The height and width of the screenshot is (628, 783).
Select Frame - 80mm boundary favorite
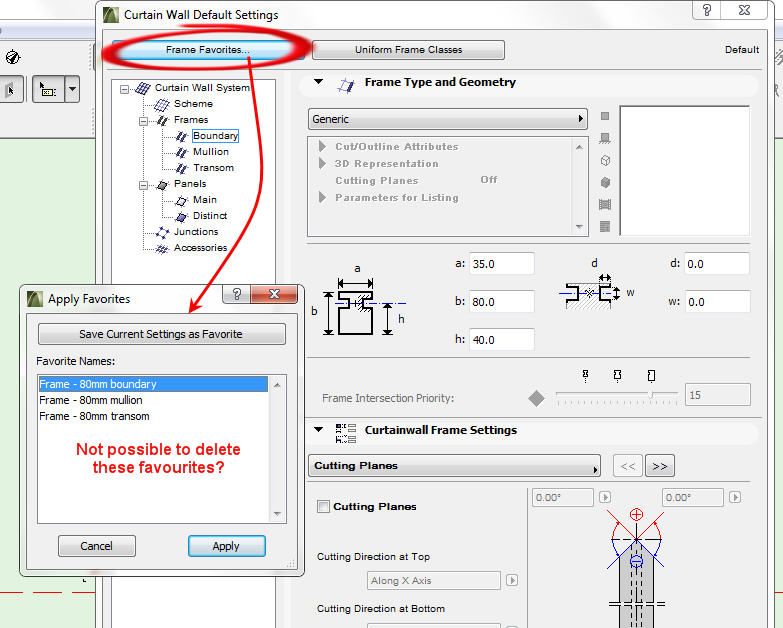click(x=153, y=384)
